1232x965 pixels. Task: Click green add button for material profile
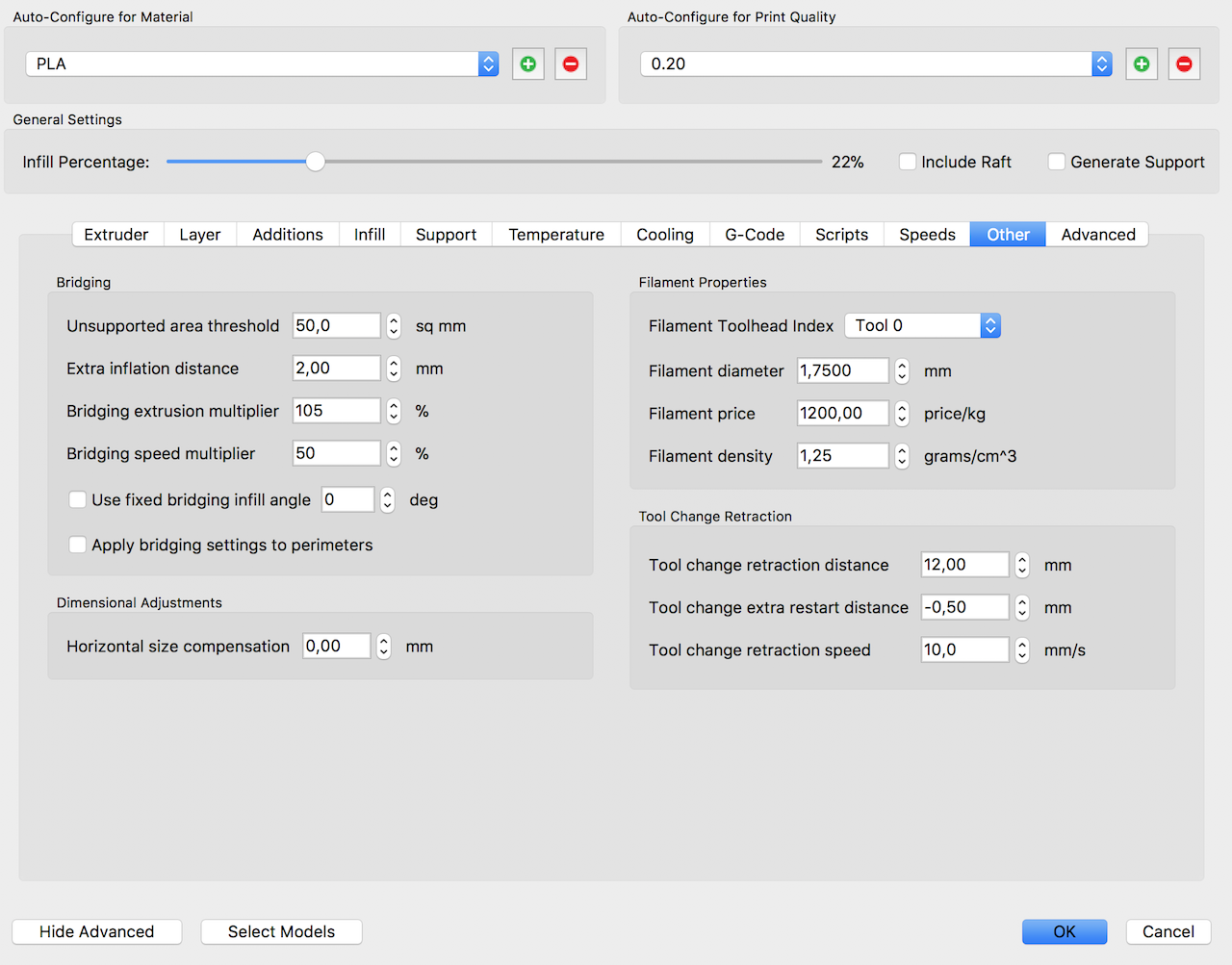[527, 64]
